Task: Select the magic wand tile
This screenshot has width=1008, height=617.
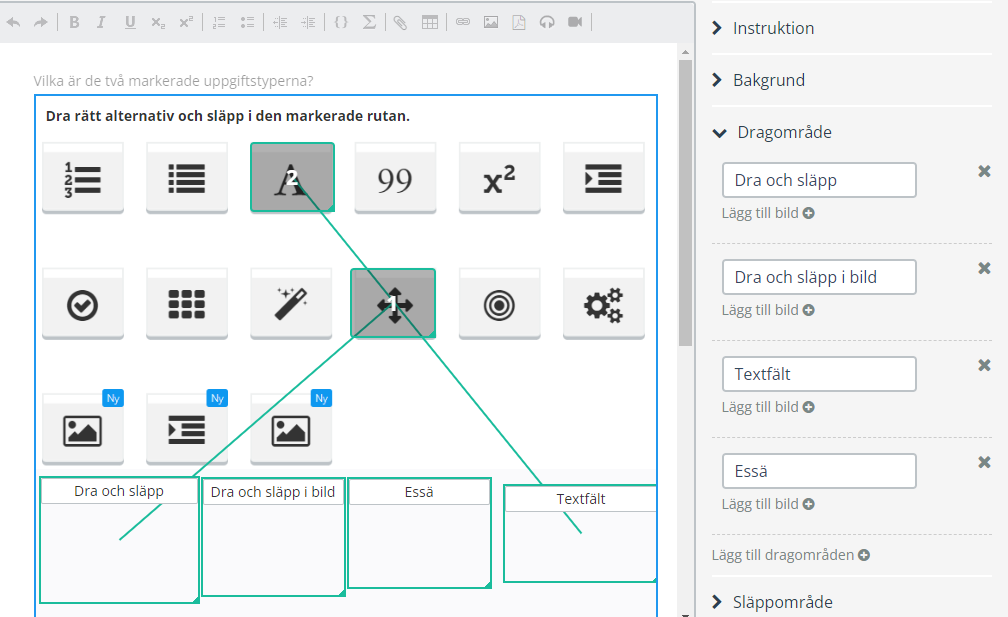Action: (291, 304)
